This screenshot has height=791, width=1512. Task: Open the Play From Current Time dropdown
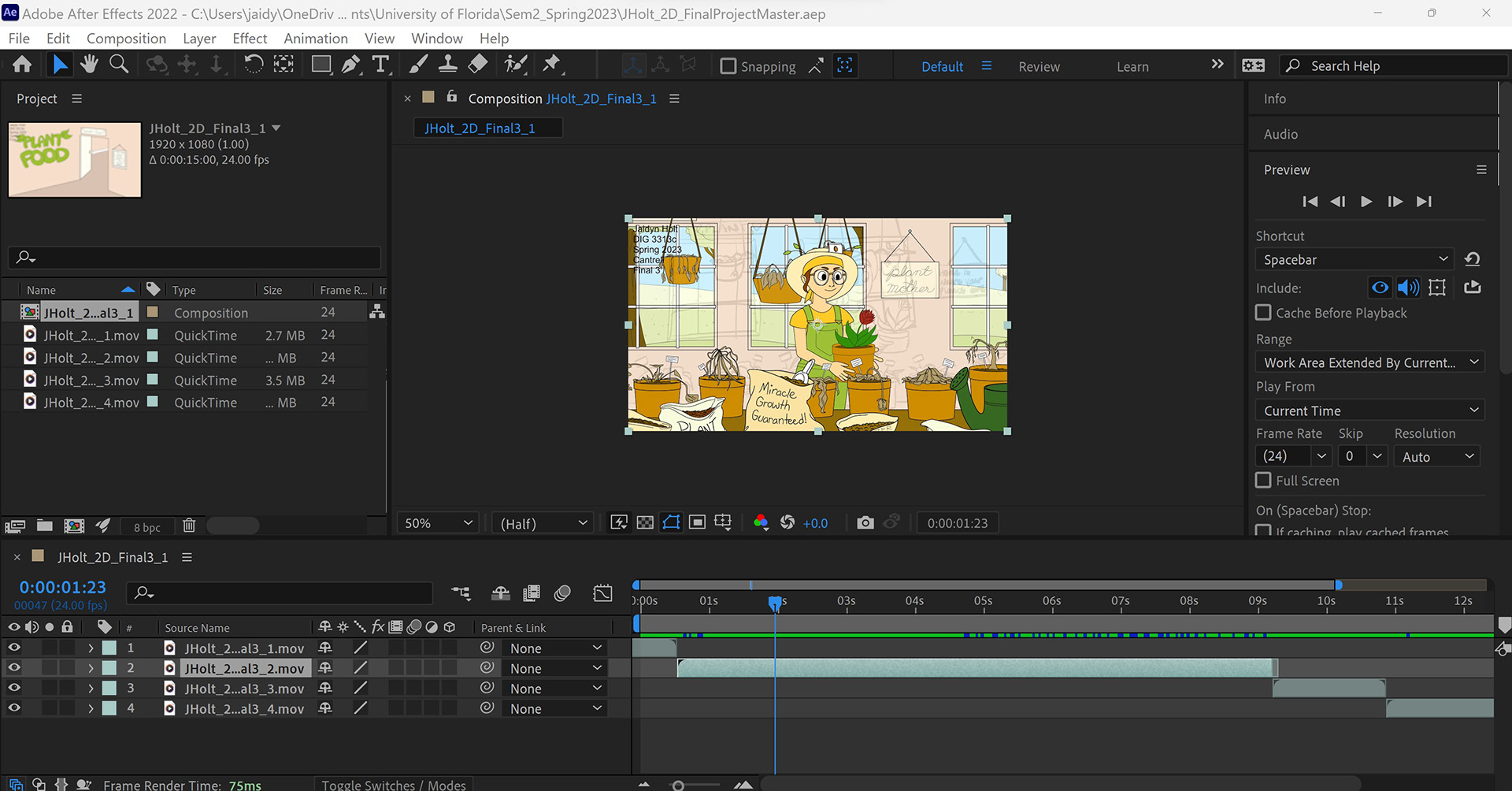point(1370,410)
